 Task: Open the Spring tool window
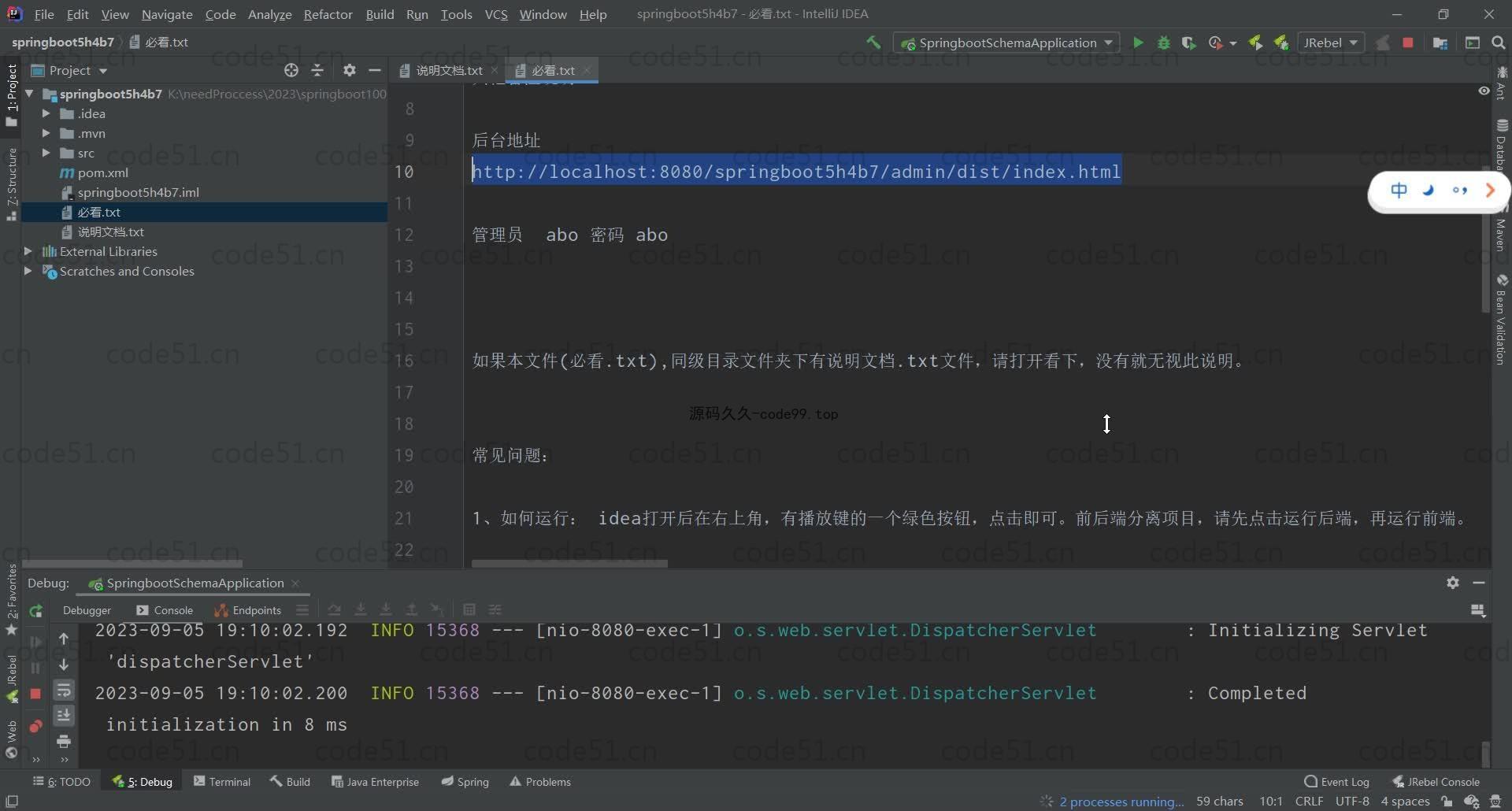465,782
